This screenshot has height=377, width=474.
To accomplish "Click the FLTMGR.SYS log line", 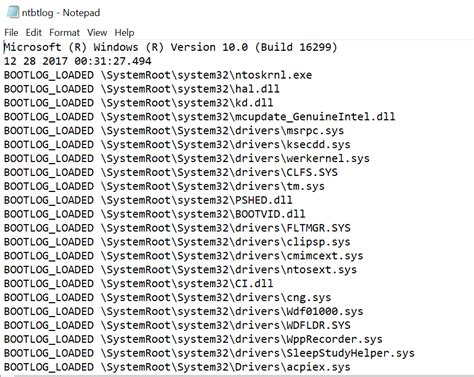I will pyautogui.click(x=177, y=228).
